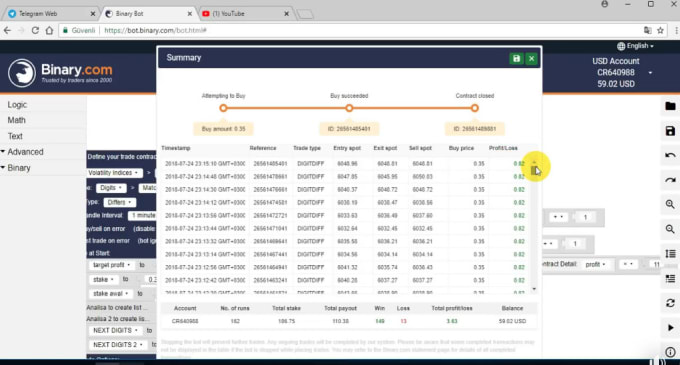The image size is (680, 365).
Task: Click reference 26561472721 in the table
Action: pyautogui.click(x=270, y=215)
